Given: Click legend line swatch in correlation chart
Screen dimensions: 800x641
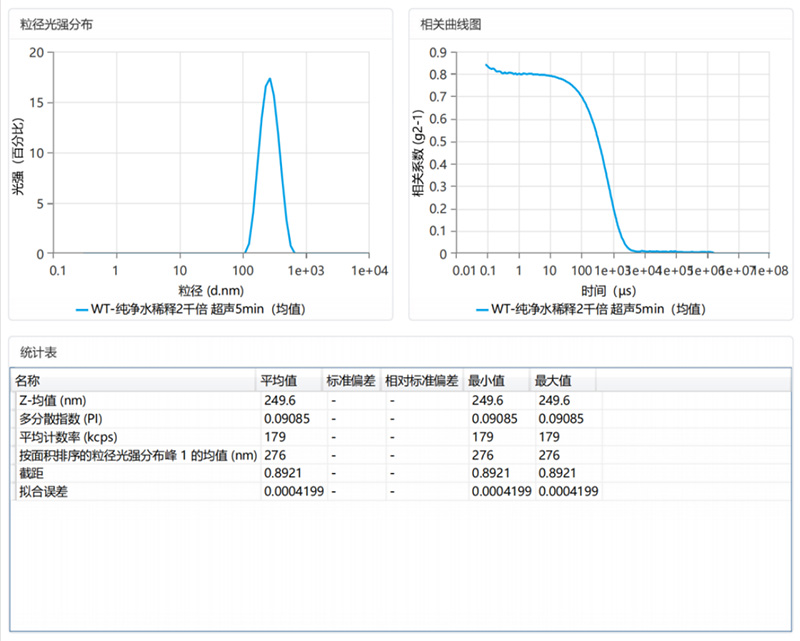Looking at the screenshot, I should tap(481, 309).
